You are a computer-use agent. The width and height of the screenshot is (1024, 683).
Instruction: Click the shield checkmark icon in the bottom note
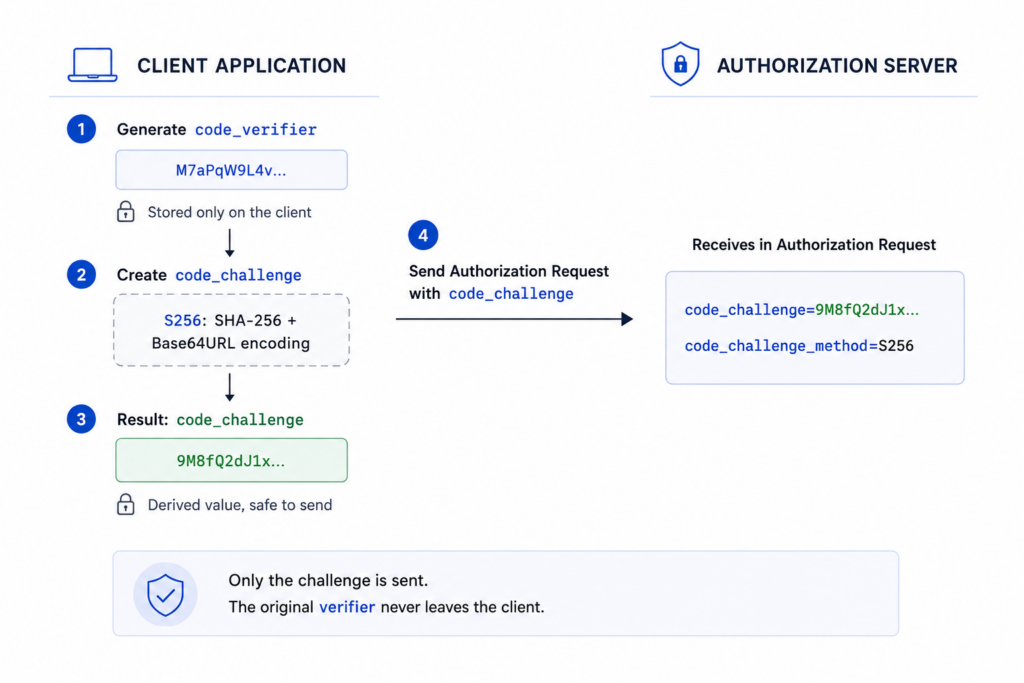pyautogui.click(x=165, y=594)
